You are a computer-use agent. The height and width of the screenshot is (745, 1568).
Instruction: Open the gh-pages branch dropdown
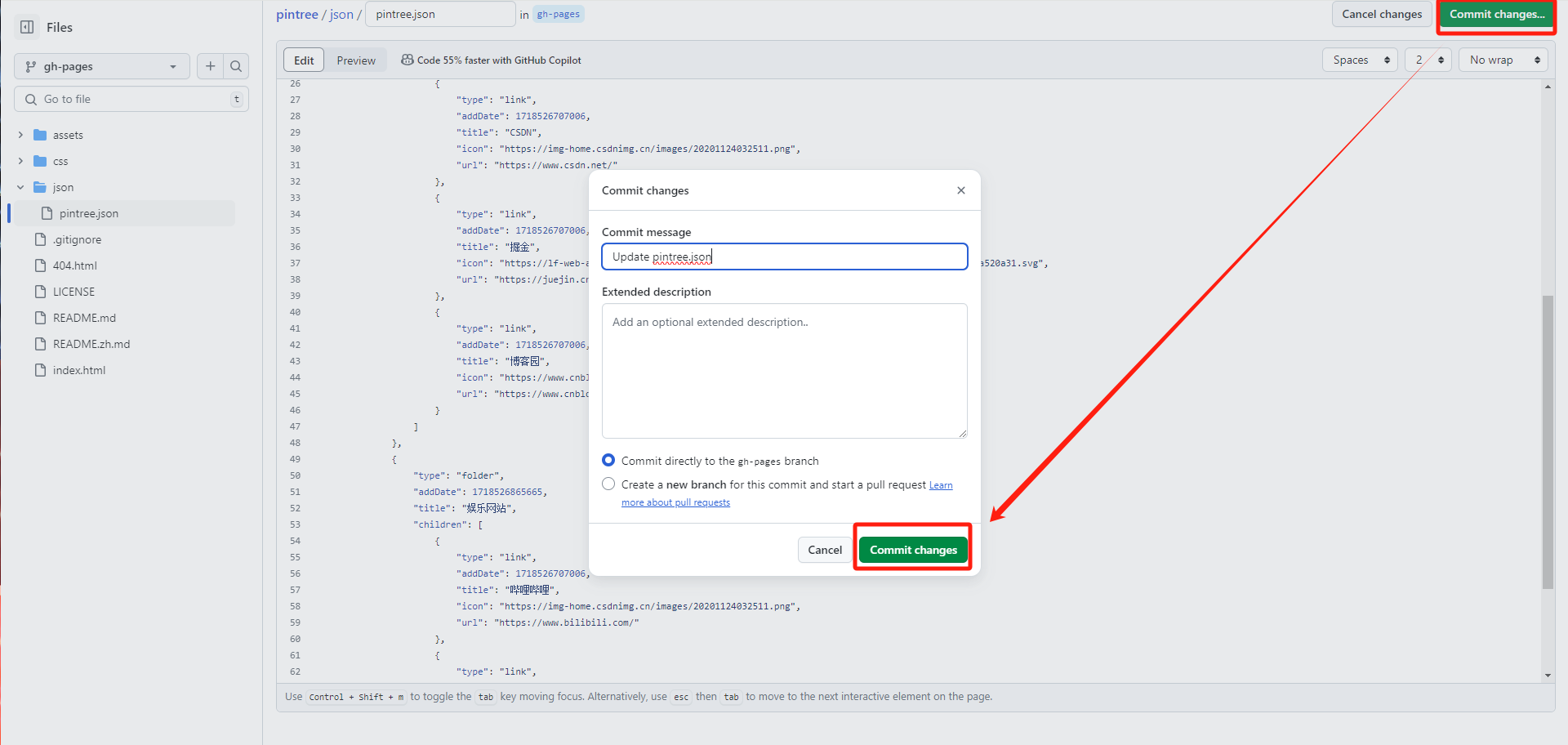point(101,66)
